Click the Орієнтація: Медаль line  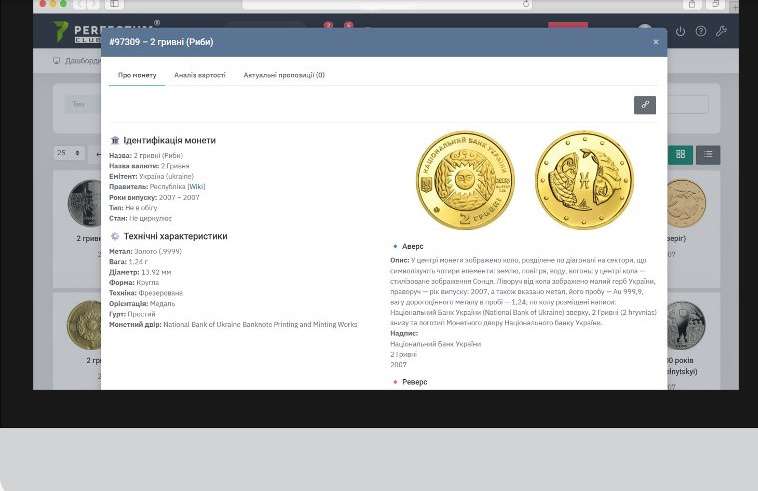[x=142, y=303]
